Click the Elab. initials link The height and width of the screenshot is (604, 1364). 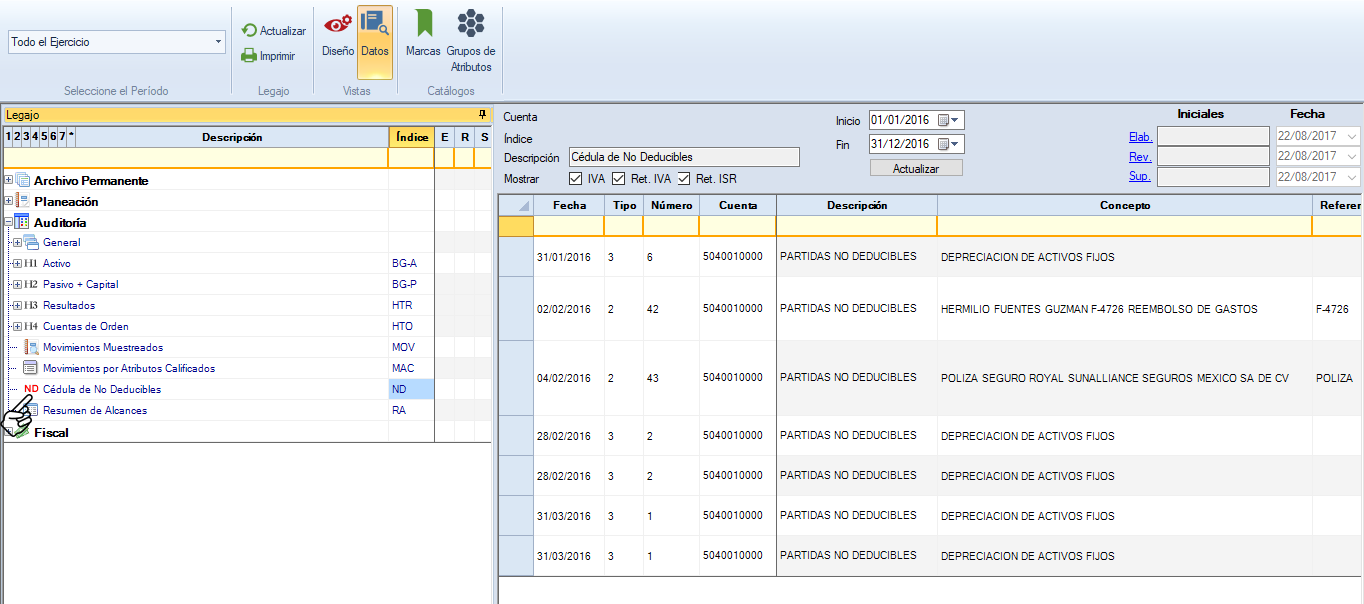pos(1140,137)
